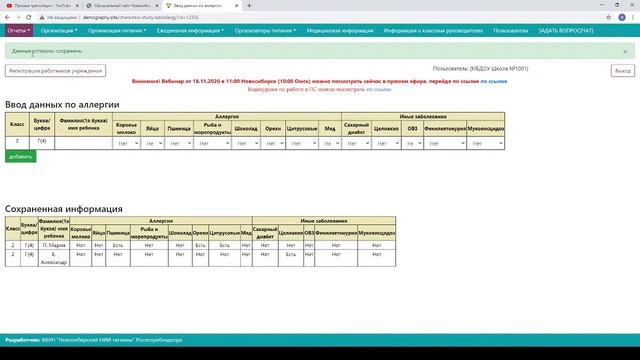Image resolution: width=640 pixels, height=360 pixels.
Task: Open webinar 'по ссылке' link in red notice
Action: point(493,81)
